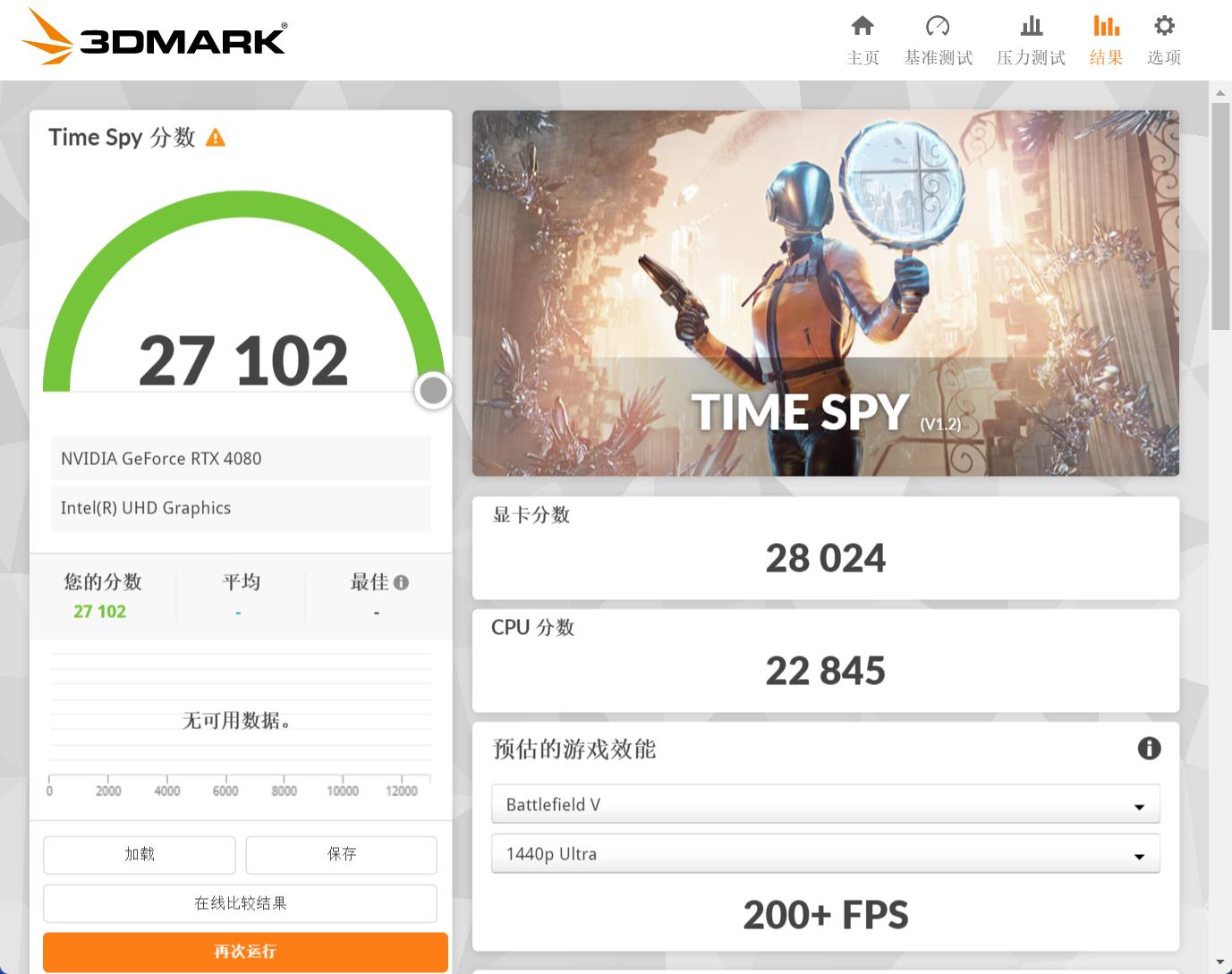Click the 再次运行 button

242,952
